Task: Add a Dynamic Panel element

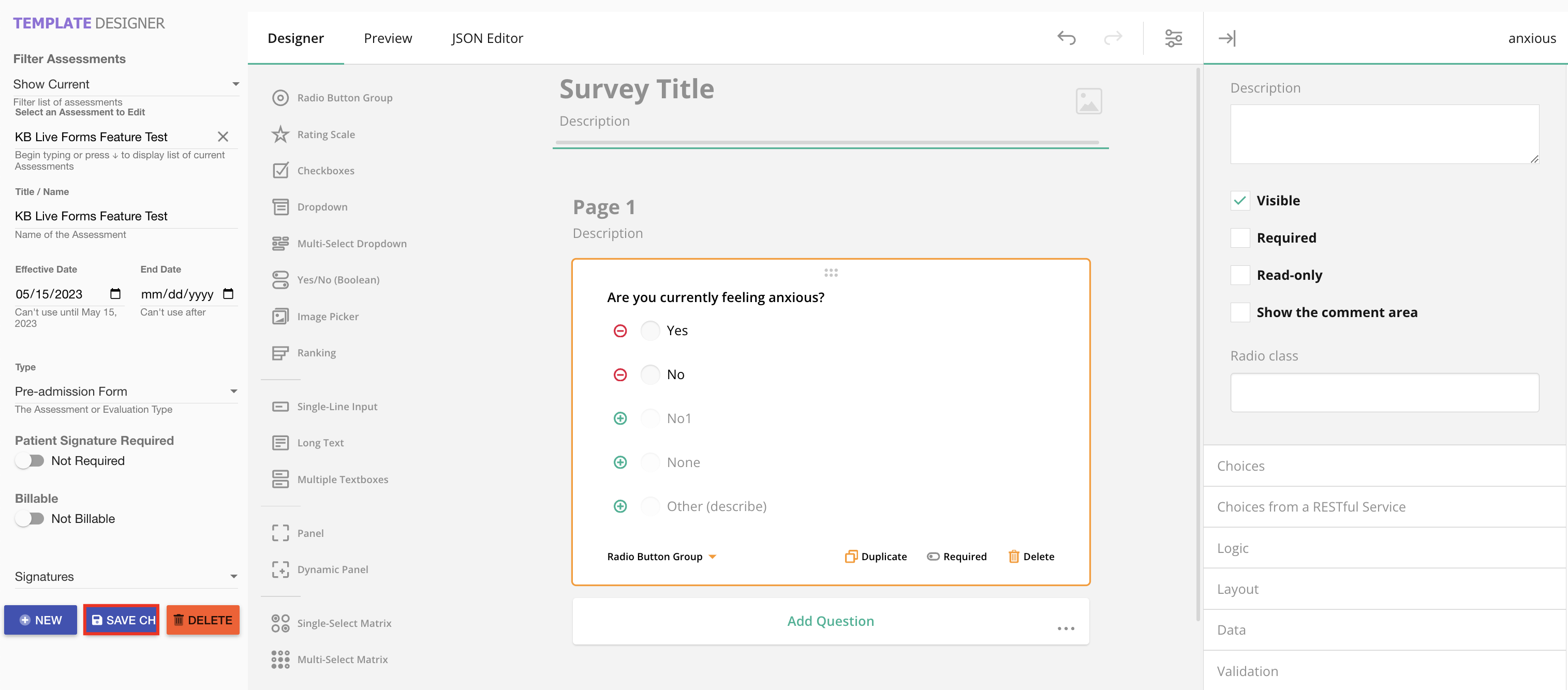Action: click(332, 569)
